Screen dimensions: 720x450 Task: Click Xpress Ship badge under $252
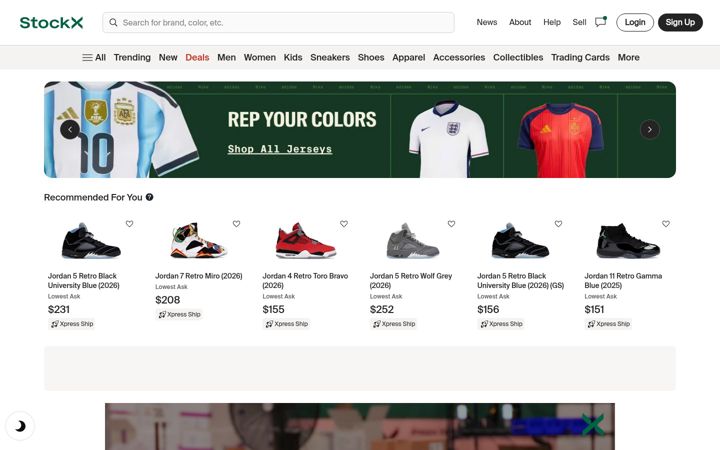click(x=394, y=324)
